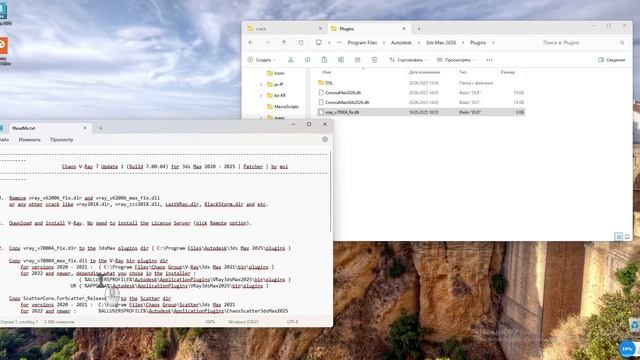Select the Icons folder in tree
Image resolution: width=640 pixels, height=360 pixels.
click(276, 73)
